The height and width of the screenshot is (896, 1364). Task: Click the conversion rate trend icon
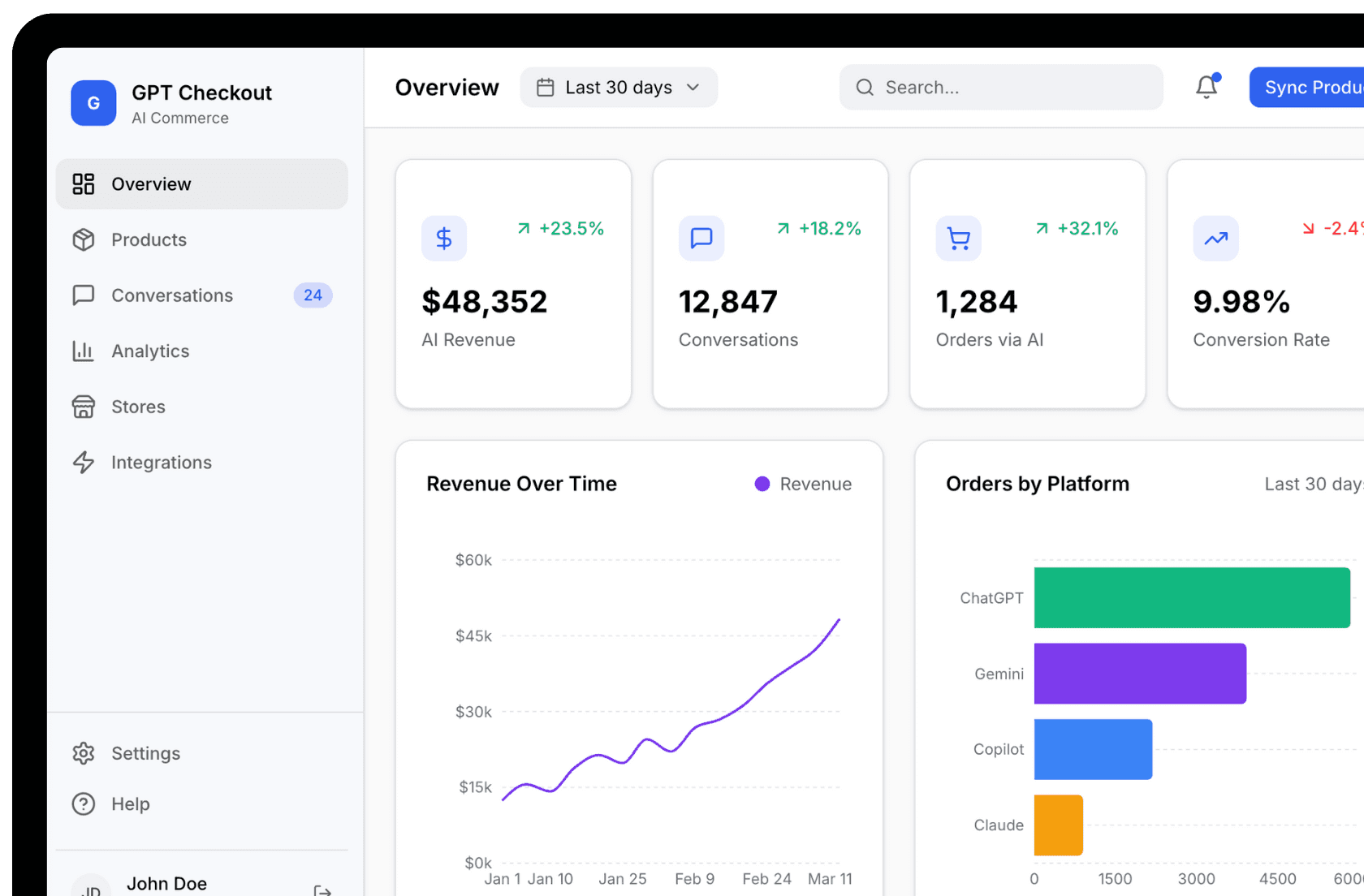(x=1215, y=238)
